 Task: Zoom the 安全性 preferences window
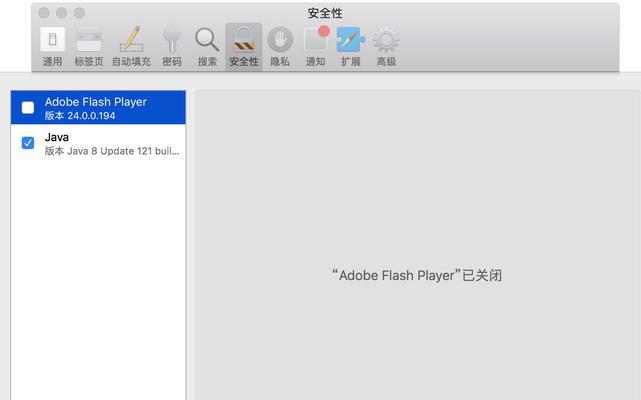[79, 13]
